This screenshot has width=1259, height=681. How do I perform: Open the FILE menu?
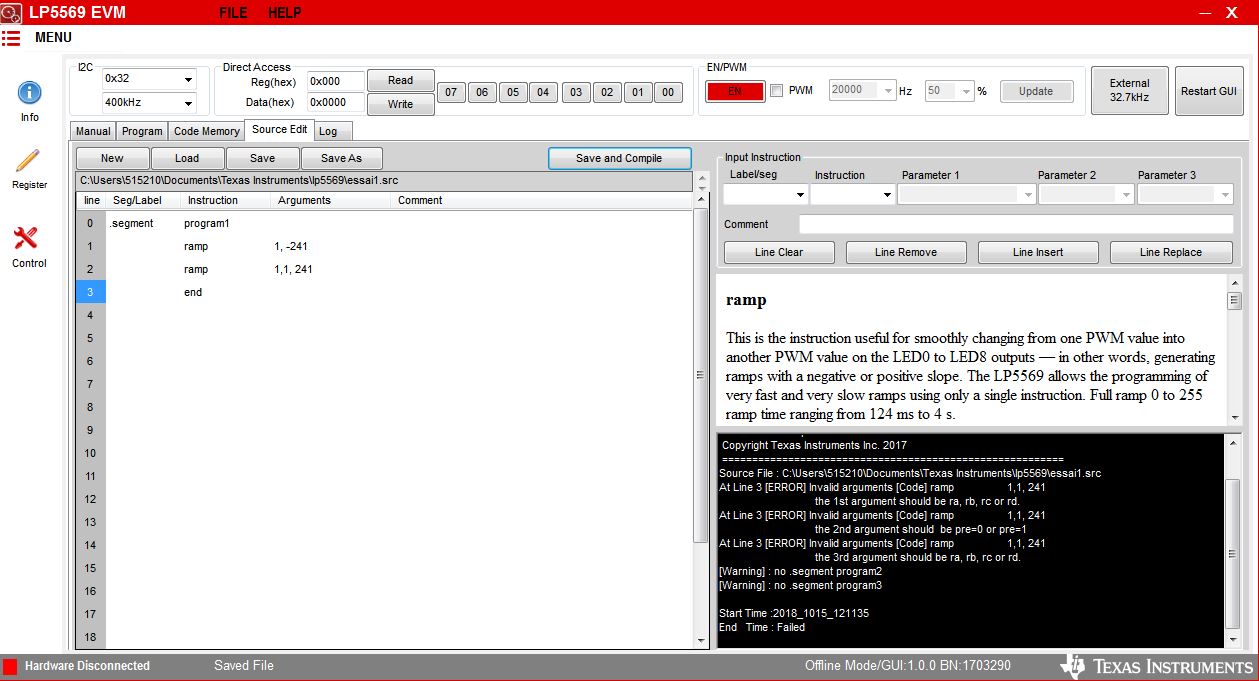click(x=231, y=12)
